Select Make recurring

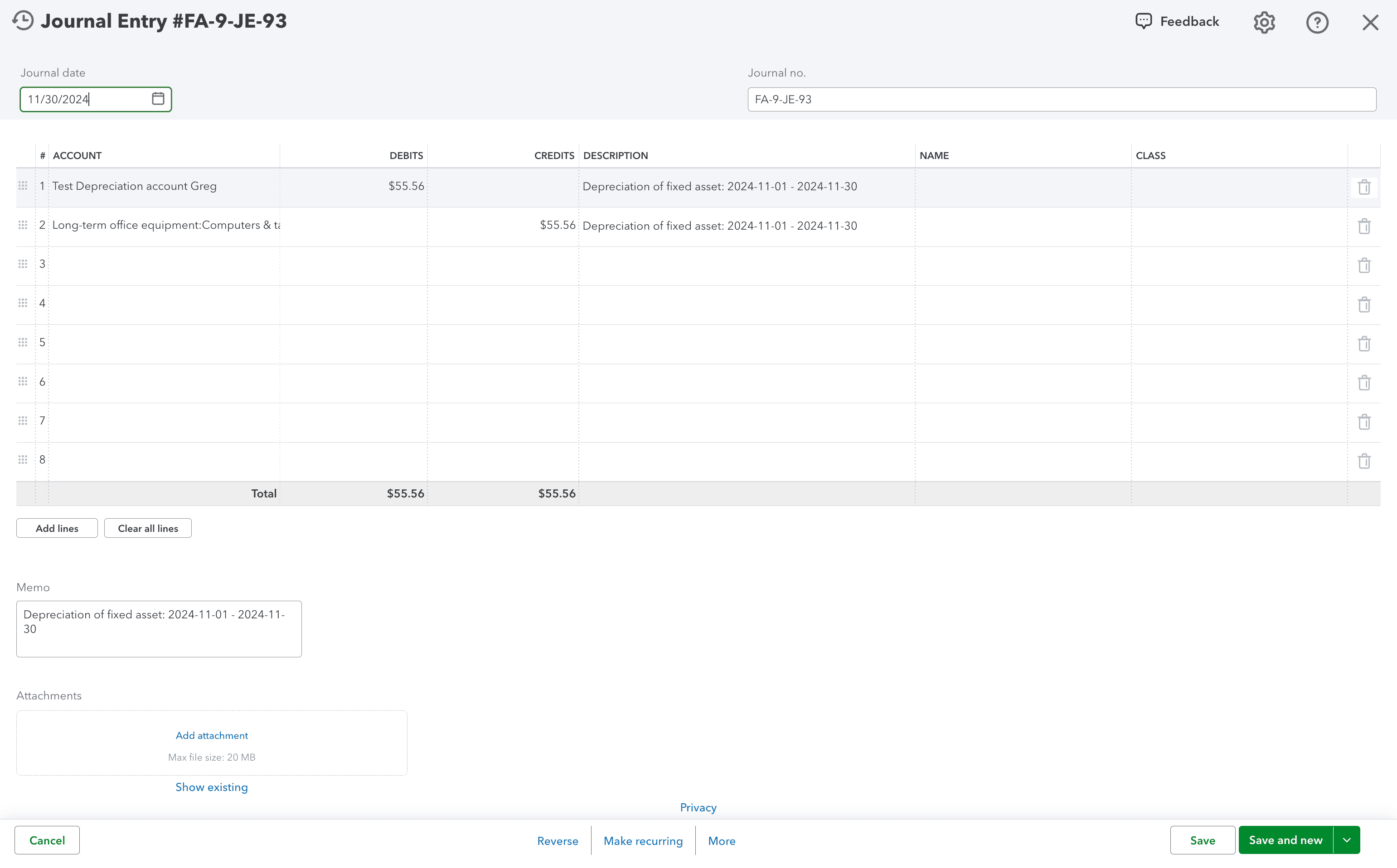coord(643,840)
